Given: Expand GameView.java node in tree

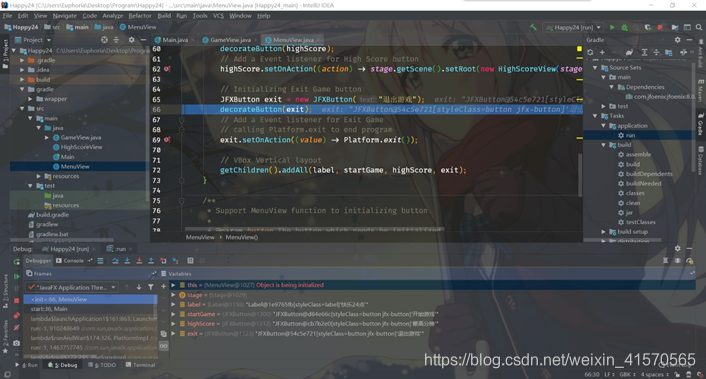Looking at the screenshot, I should 47,138.
